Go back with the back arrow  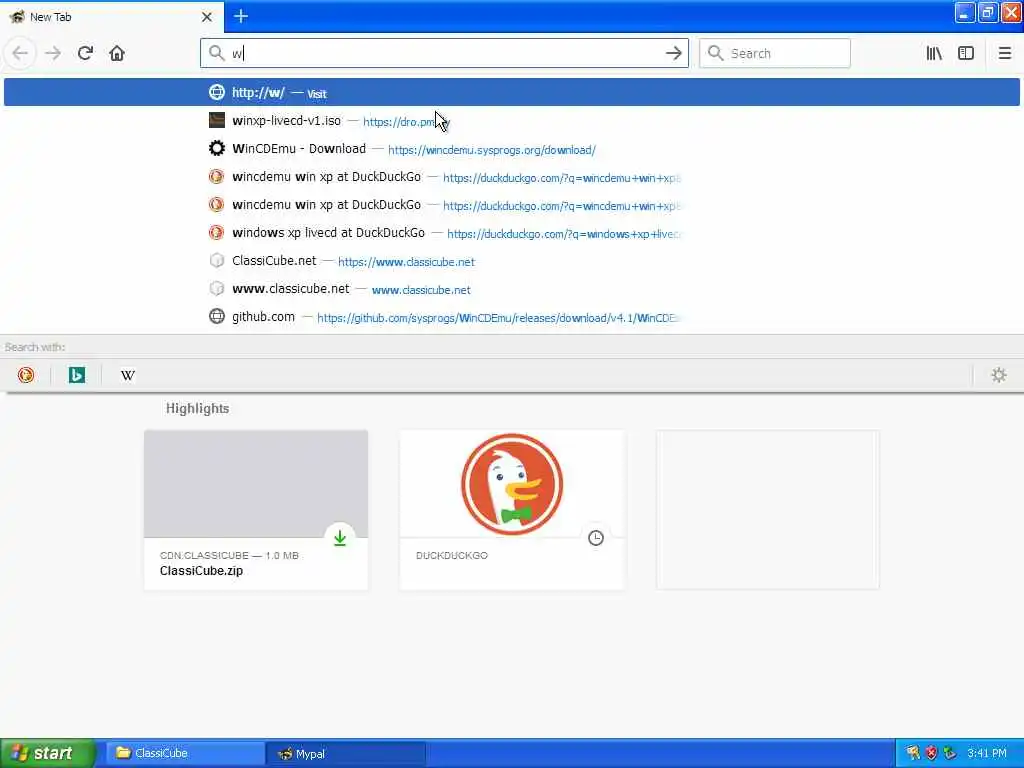click(20, 53)
